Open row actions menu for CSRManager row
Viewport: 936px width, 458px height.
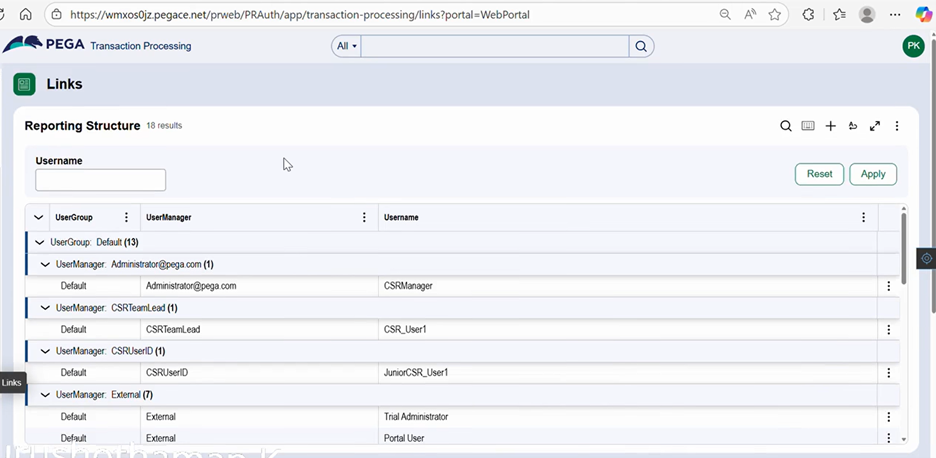coord(888,286)
